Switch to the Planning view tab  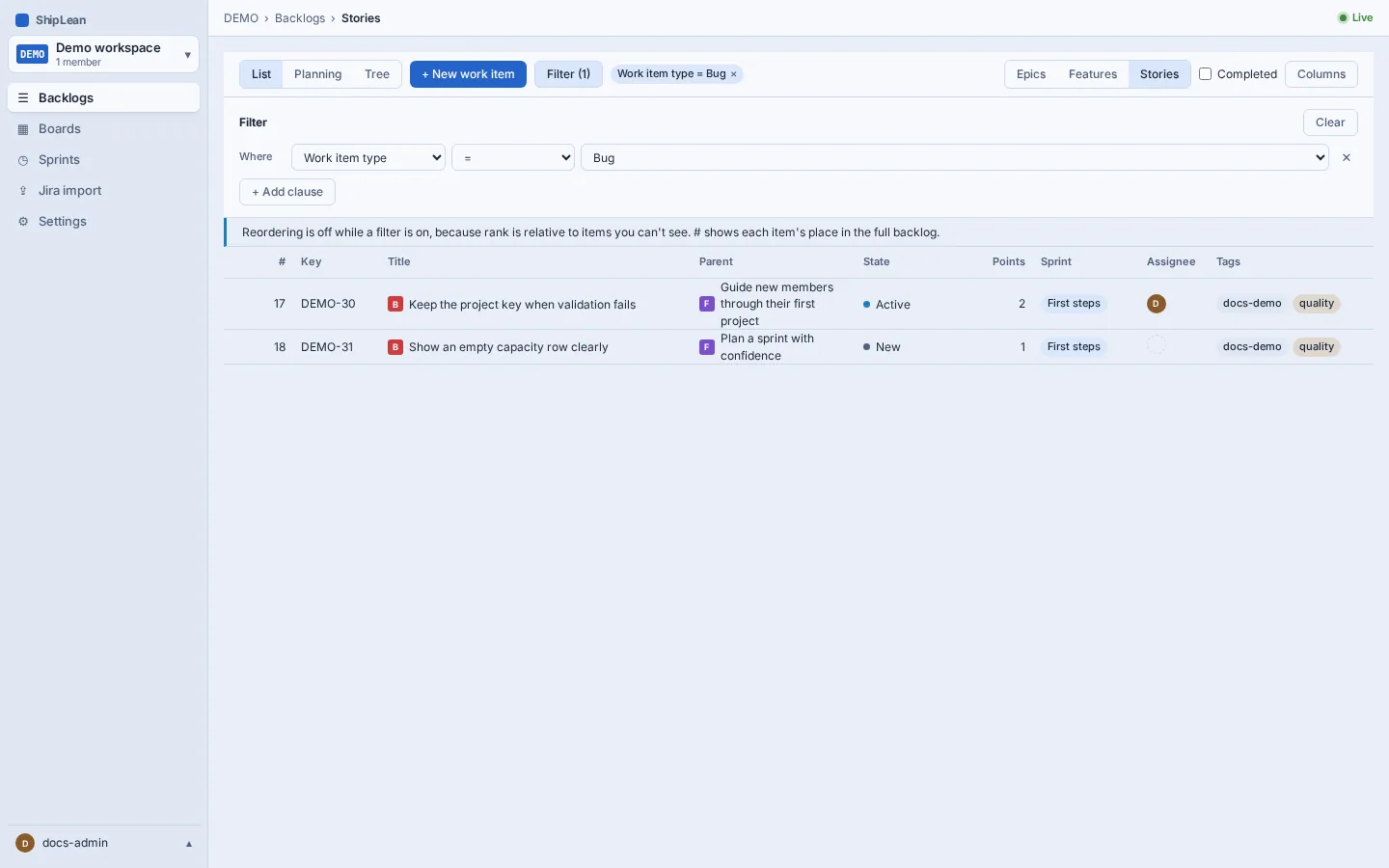tap(317, 74)
